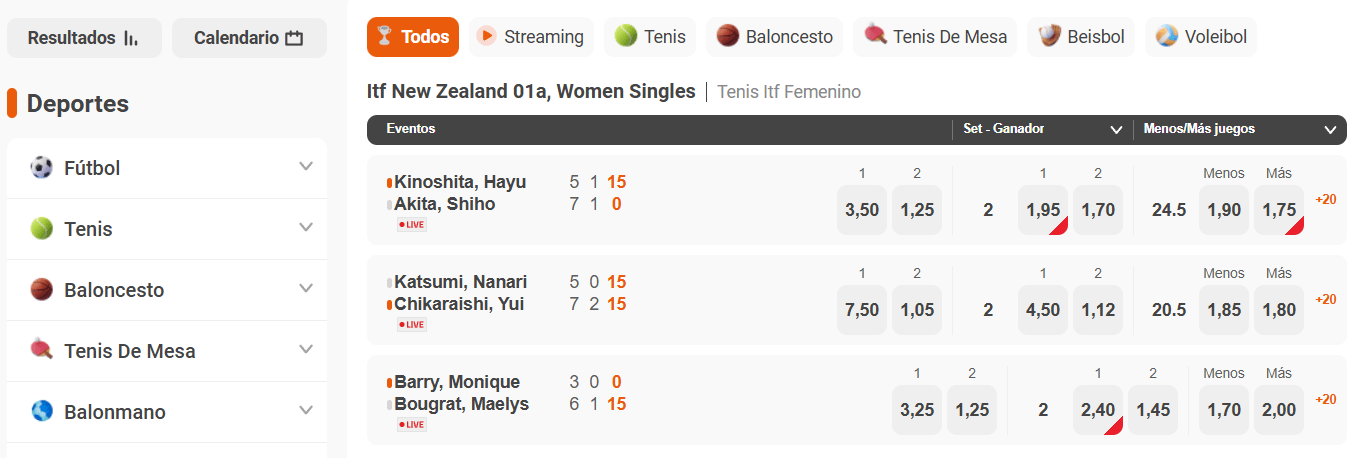The height and width of the screenshot is (458, 1362).
Task: Select the Voleibol tab
Action: coord(1201,37)
